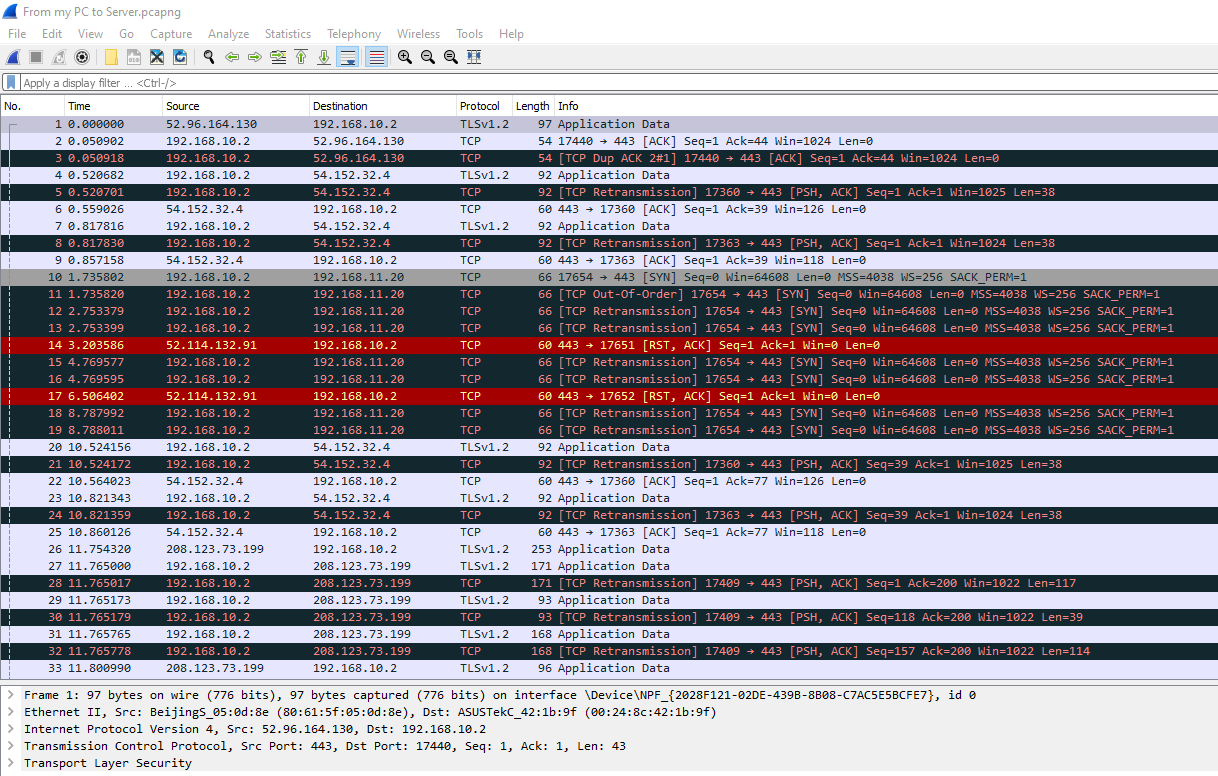
Task: Select packet 20 at time 10.524156
Action: 609,447
